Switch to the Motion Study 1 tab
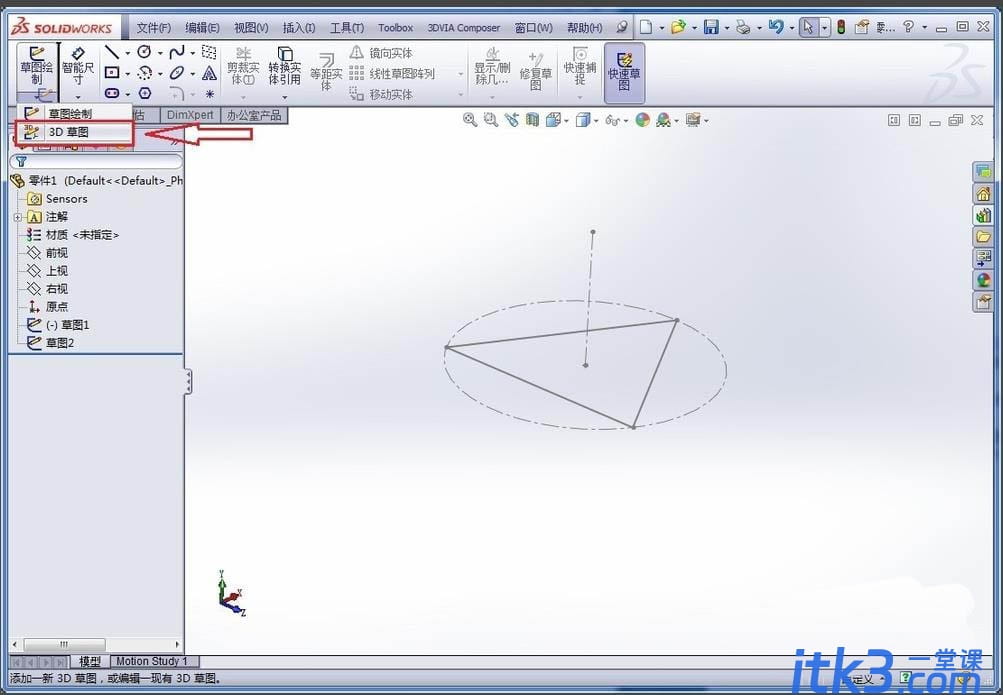The width and height of the screenshot is (1003, 695). click(x=154, y=661)
